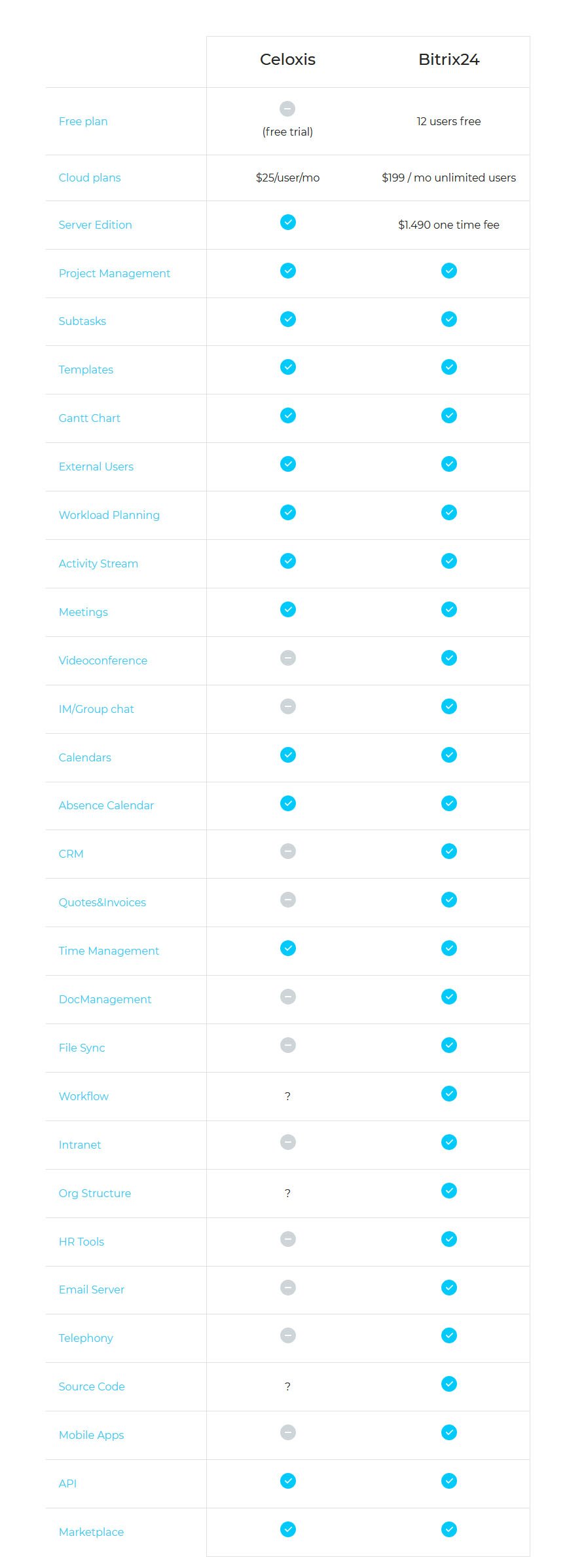Click Celoxis checkmark in Marketplace row
This screenshot has height=1568, width=567.
point(287,1529)
